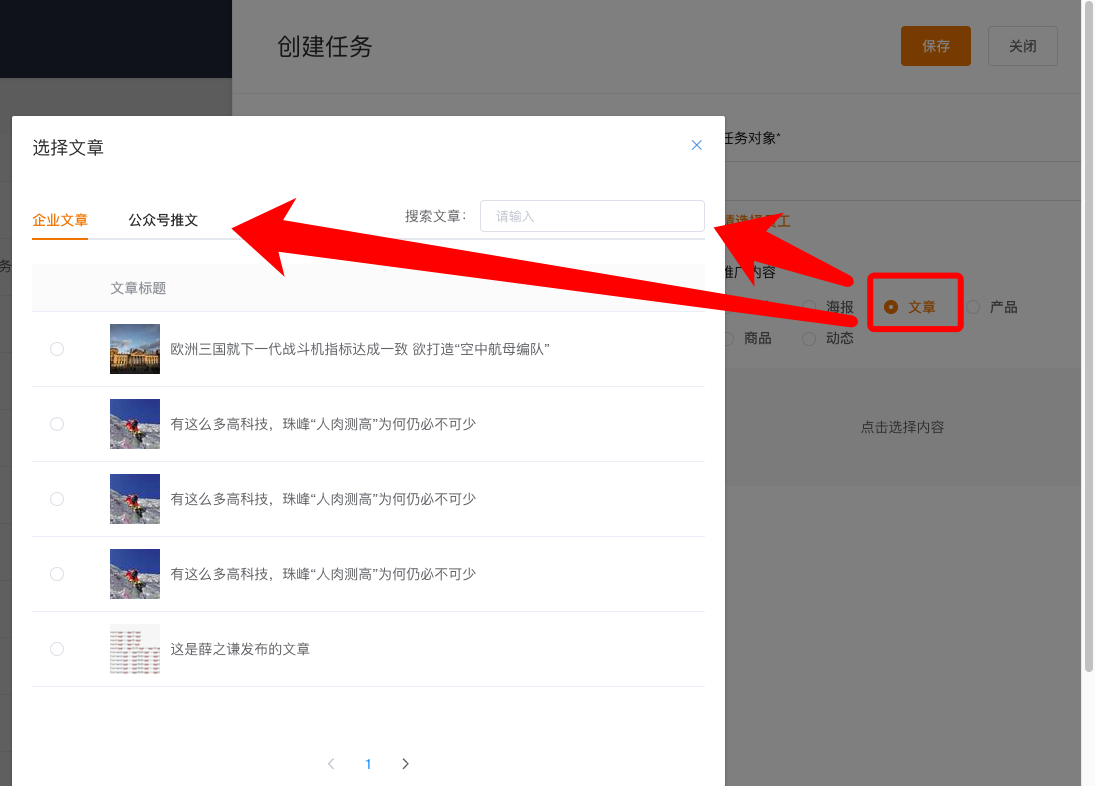Click the 点击选择内容 placeholder area
1095x786 pixels.
[902, 427]
